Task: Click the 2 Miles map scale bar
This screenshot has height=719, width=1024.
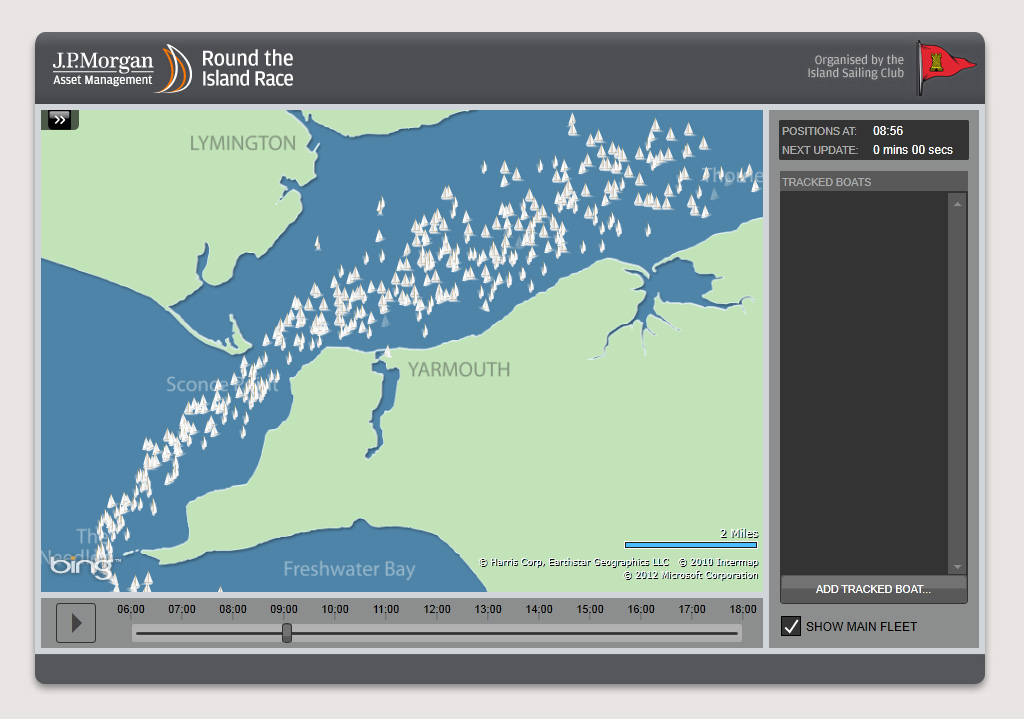Action: [x=691, y=545]
